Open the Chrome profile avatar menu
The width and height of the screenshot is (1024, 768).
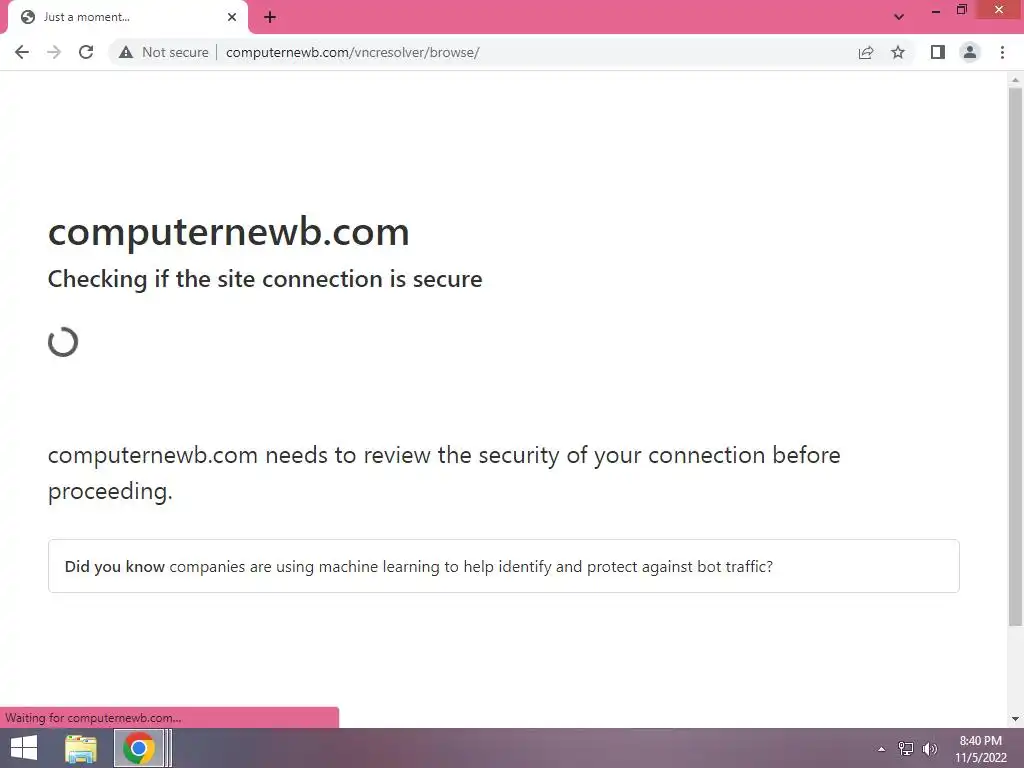(x=970, y=52)
